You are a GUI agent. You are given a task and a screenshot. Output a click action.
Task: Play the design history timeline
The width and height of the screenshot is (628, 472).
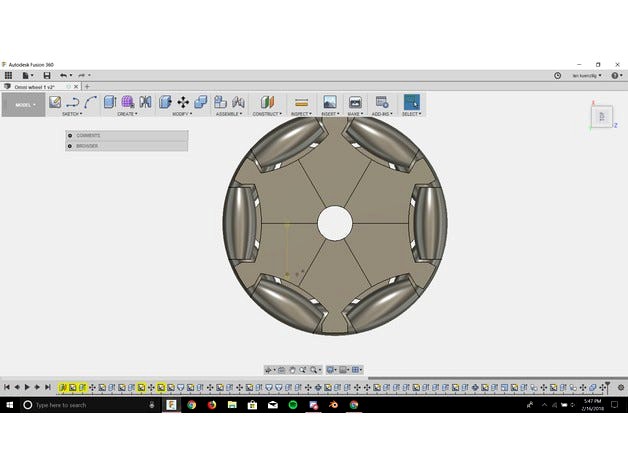click(27, 387)
